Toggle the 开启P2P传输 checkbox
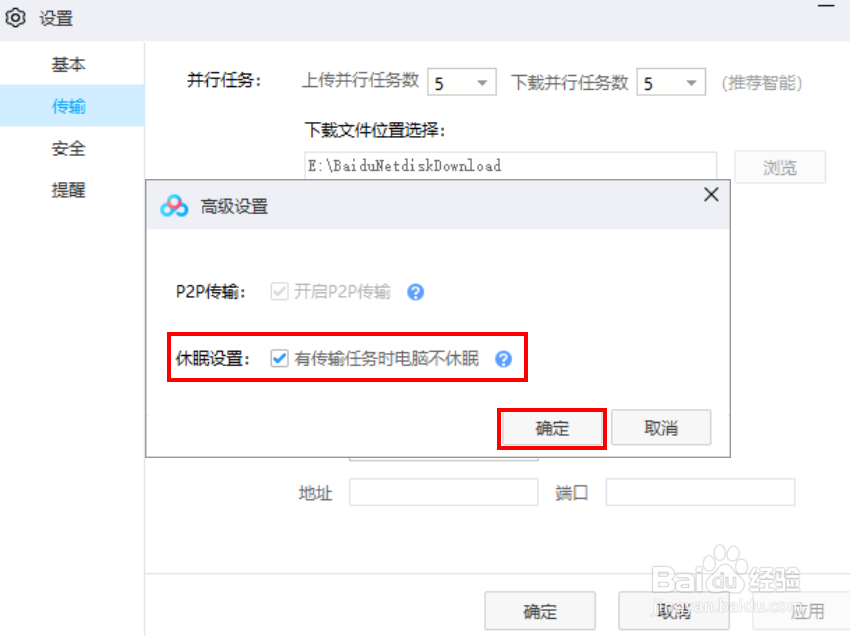The width and height of the screenshot is (850, 636). click(x=279, y=292)
